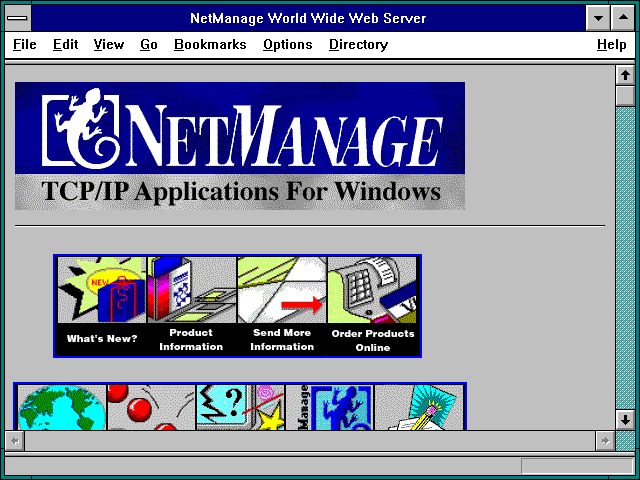This screenshot has height=480, width=640.
Task: Minimize the NetManage window
Action: tap(598, 18)
